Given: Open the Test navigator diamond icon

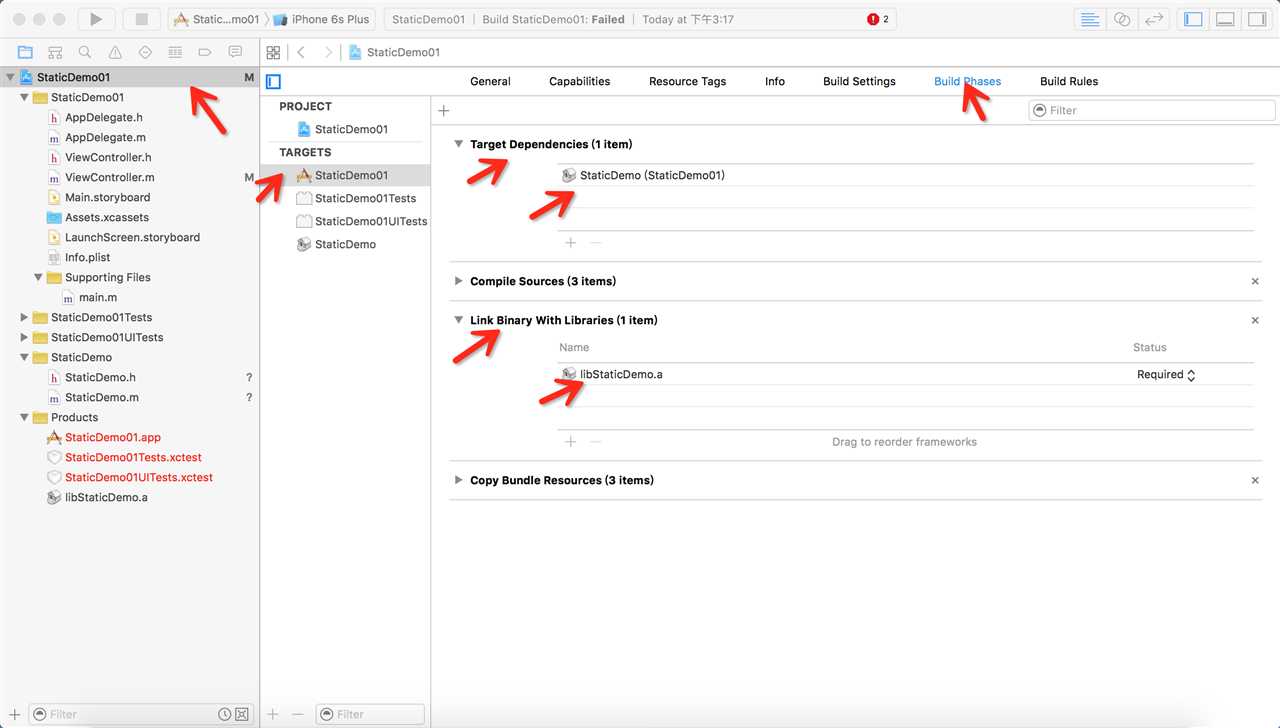Looking at the screenshot, I should [x=145, y=52].
